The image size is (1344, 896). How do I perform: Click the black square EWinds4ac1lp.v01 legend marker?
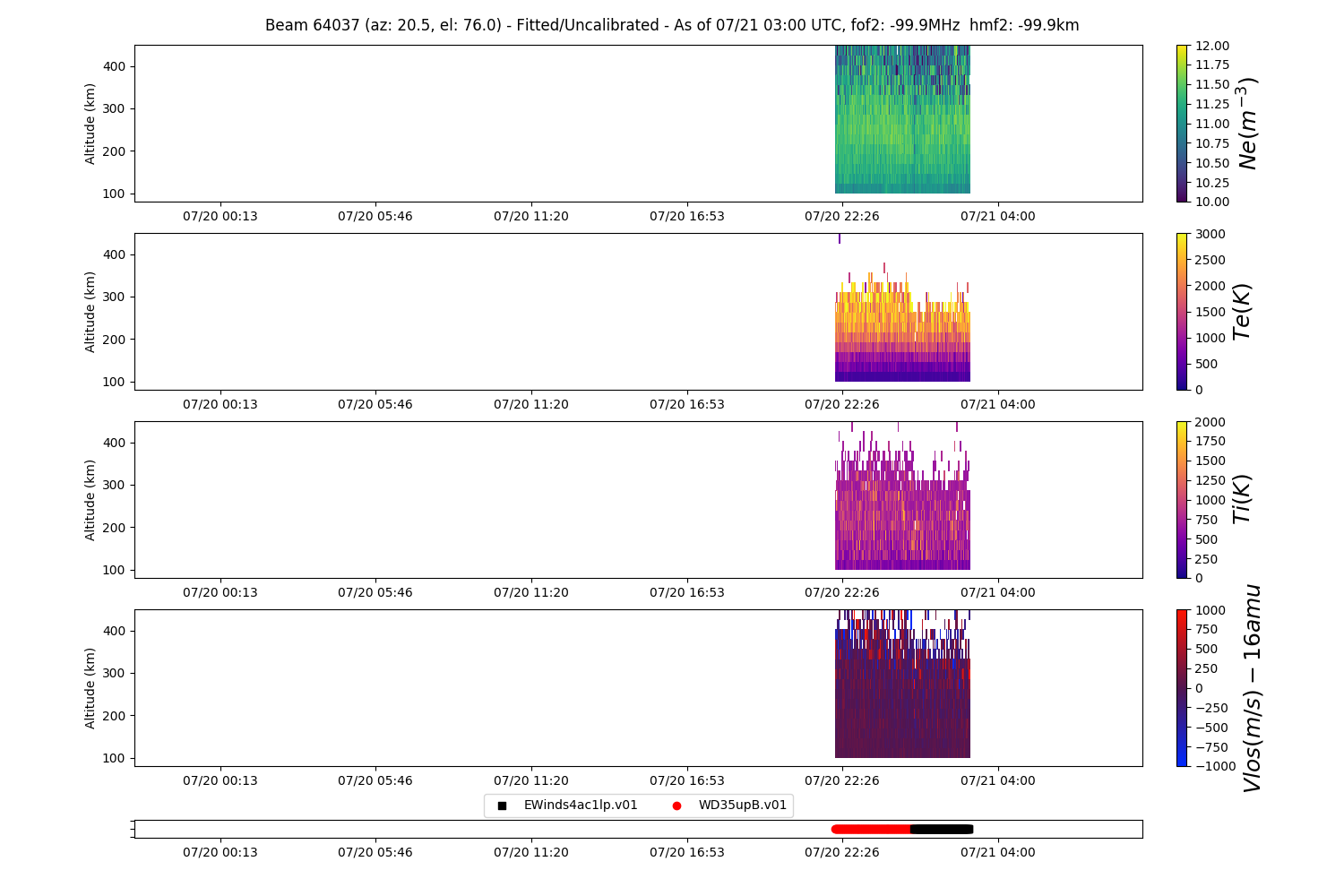point(502,806)
